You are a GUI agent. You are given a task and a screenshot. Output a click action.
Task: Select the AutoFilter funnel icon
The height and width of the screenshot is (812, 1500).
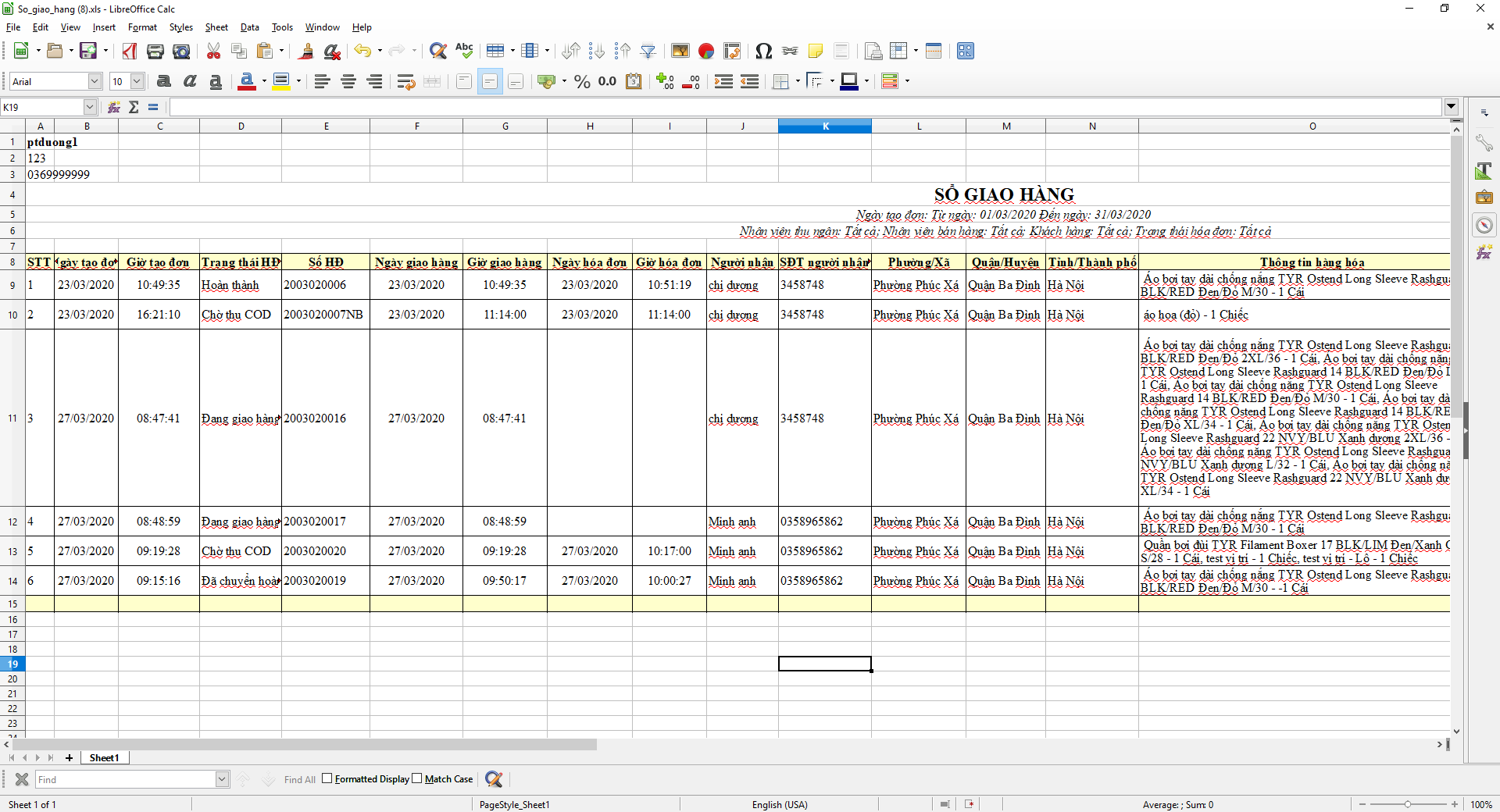(x=648, y=52)
